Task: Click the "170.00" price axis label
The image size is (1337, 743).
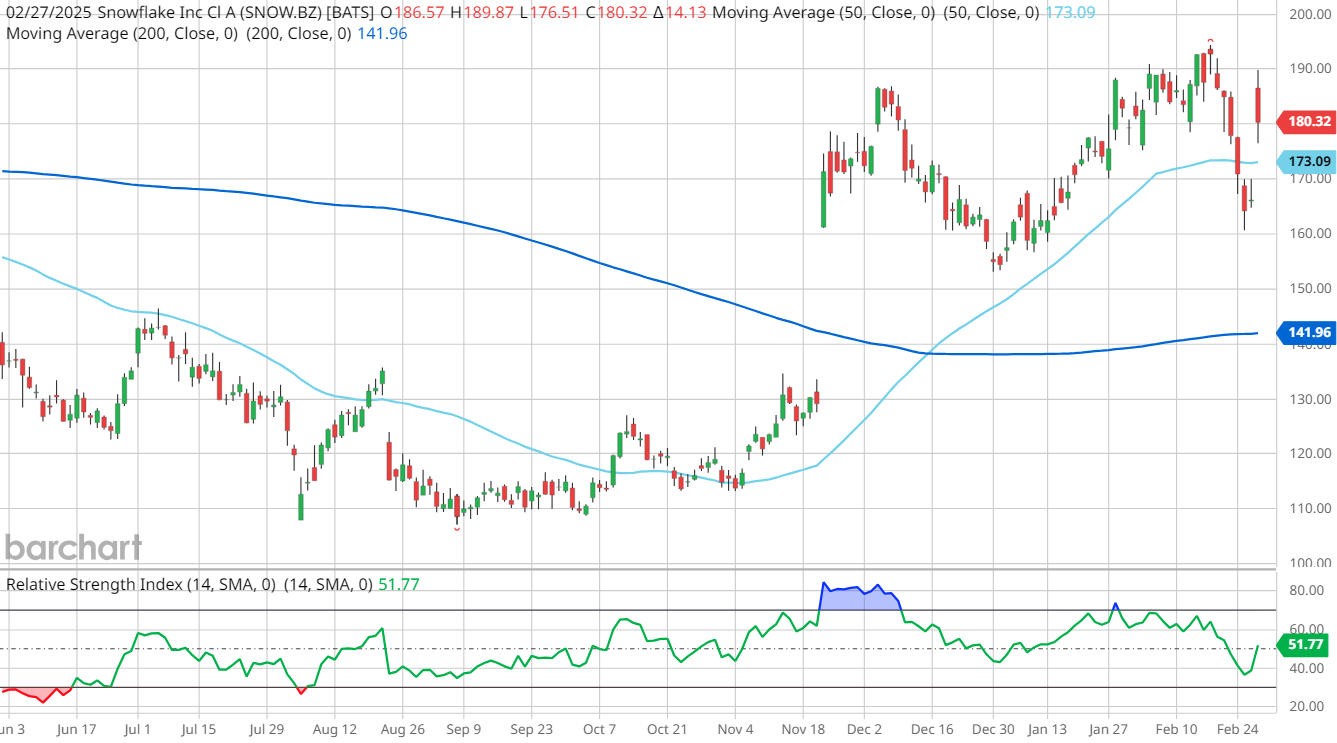Action: (1310, 179)
